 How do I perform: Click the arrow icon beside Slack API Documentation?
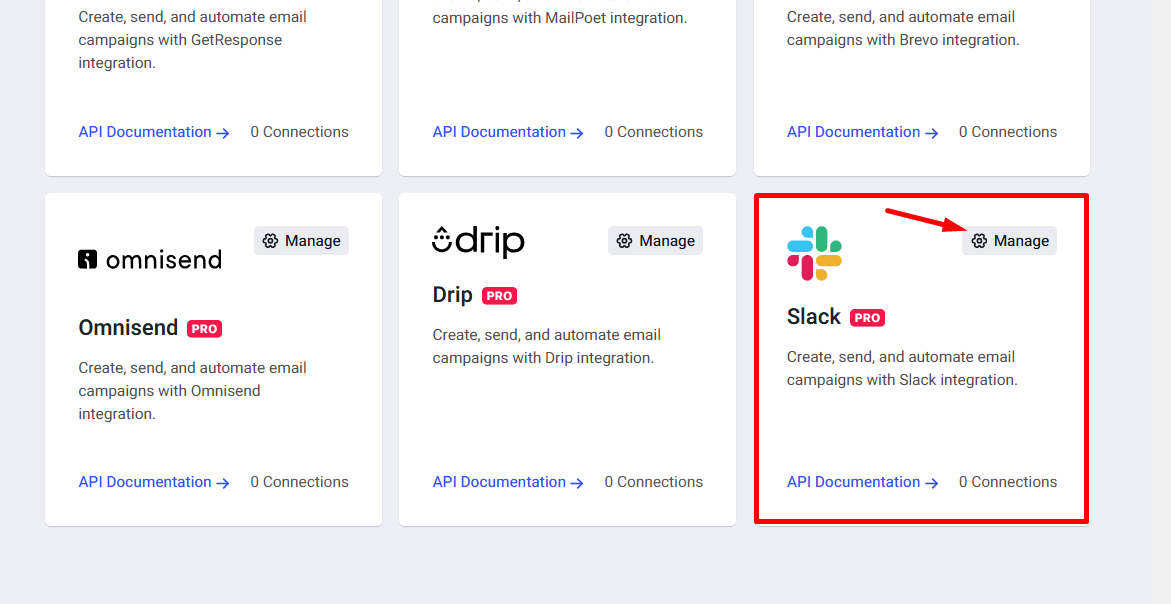932,482
